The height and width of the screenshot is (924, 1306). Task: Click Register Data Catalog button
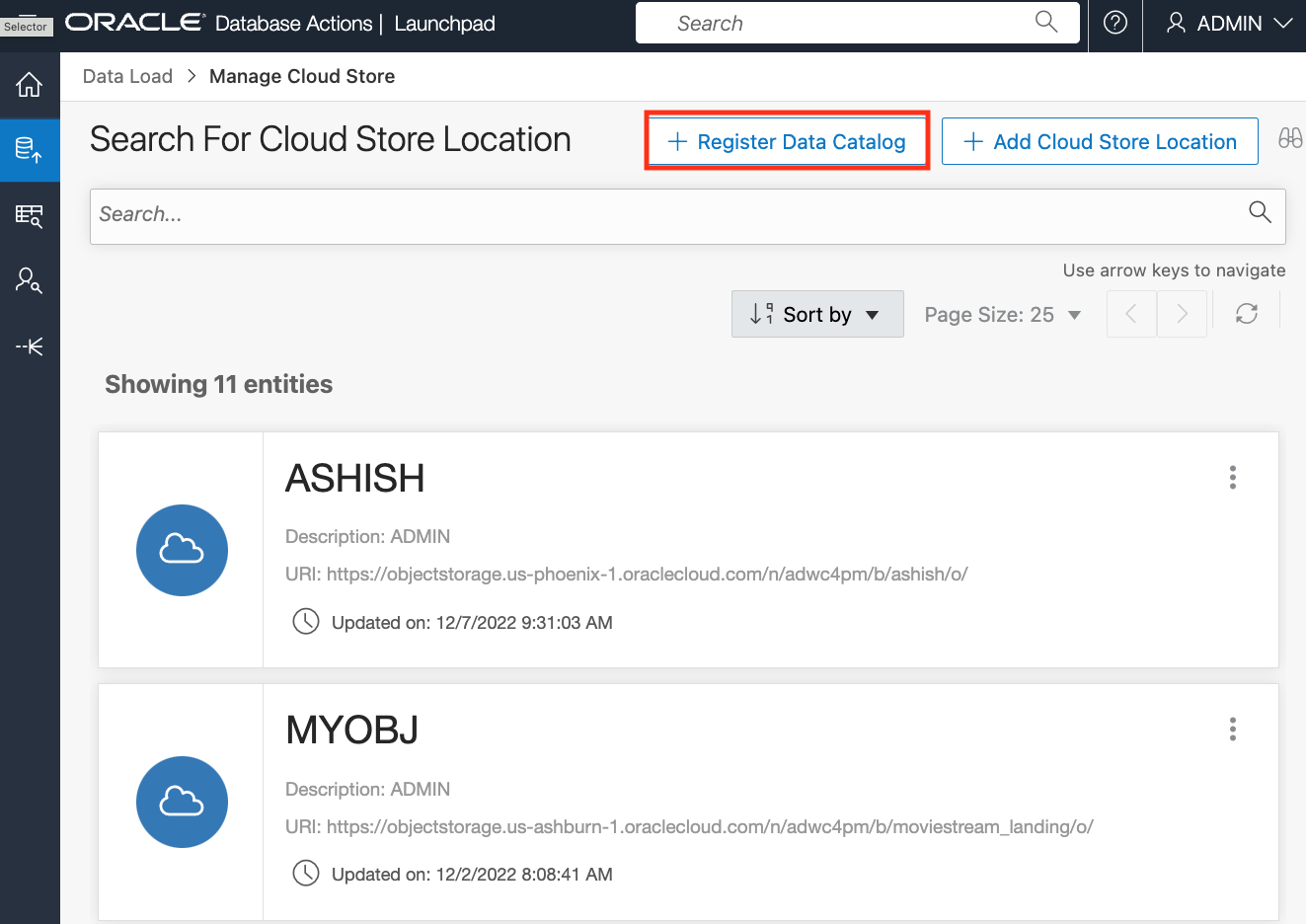click(787, 141)
